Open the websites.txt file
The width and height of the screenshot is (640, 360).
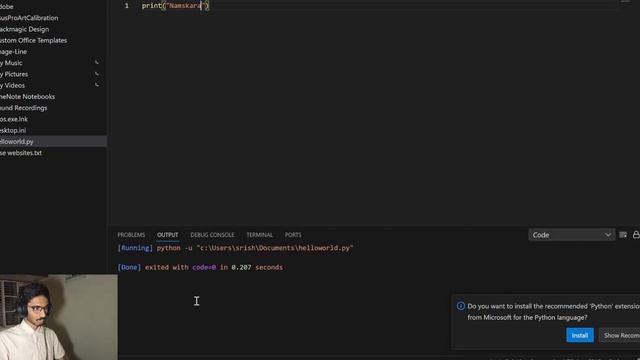point(53,153)
